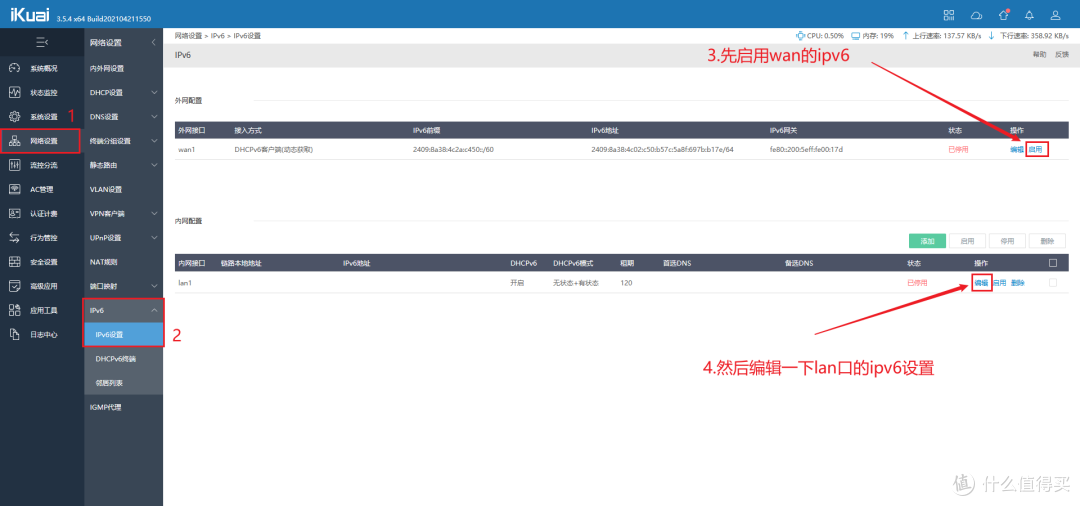1080x506 pixels.
Task: Open 认证计费 ID card icon
Action: point(14,213)
